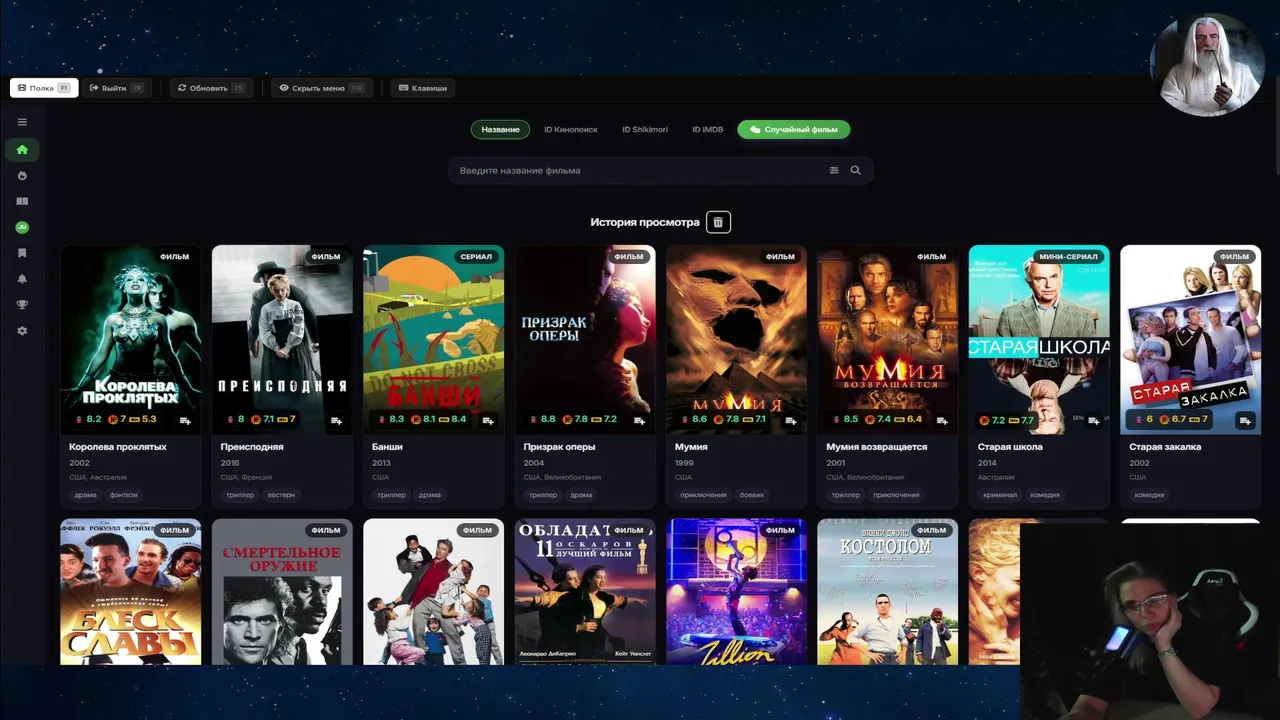The image size is (1280, 720).
Task: Open the Мумия 1999 poster
Action: tap(736, 339)
